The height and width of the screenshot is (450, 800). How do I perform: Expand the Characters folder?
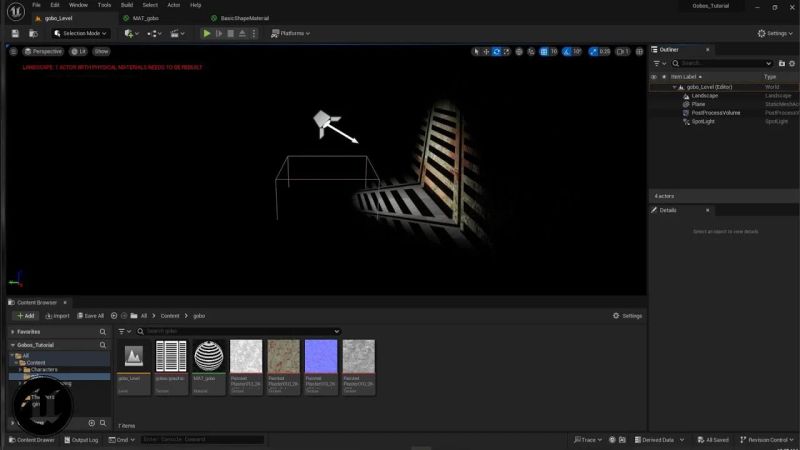click(20, 369)
